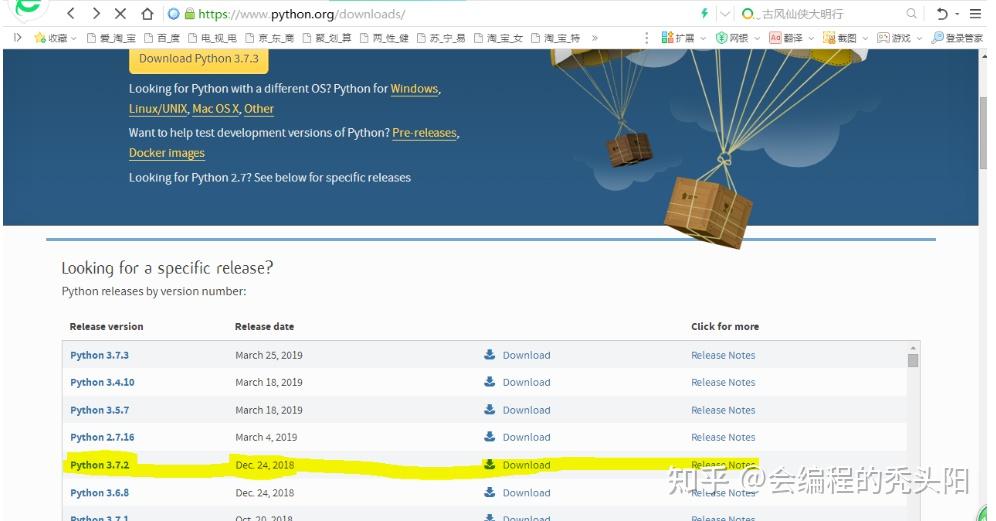Open the address bar dropdown arrow

[725, 14]
